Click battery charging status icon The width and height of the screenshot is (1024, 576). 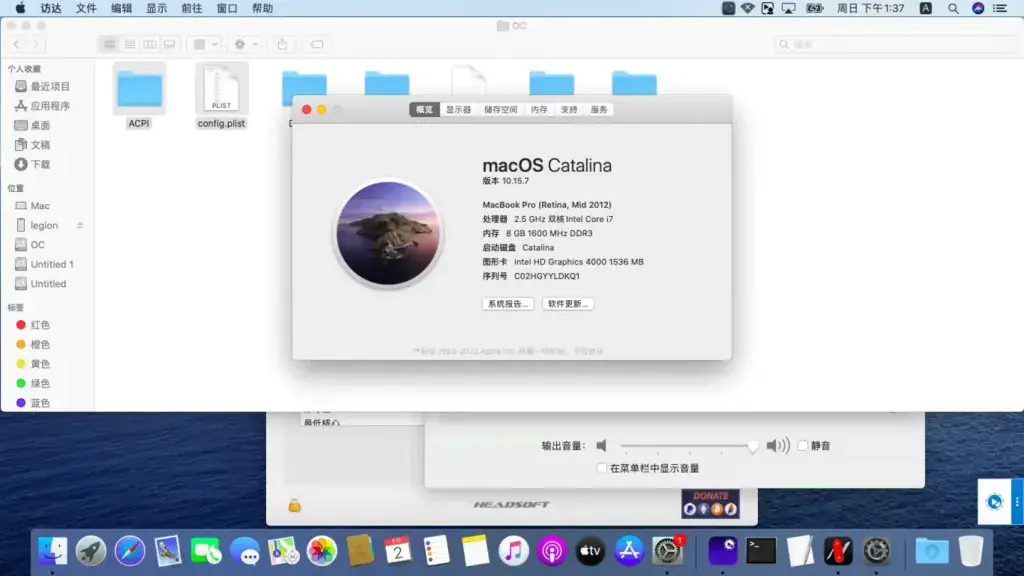click(814, 8)
